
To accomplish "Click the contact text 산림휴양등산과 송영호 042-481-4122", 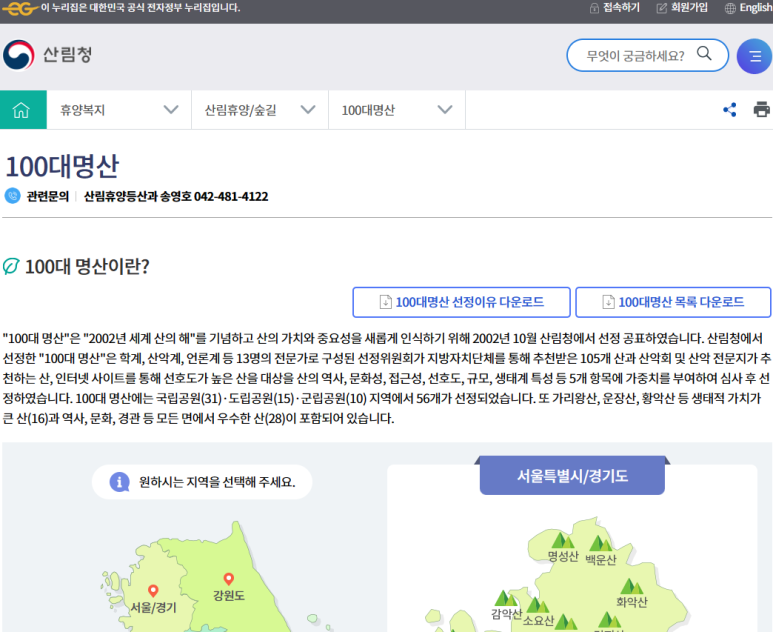I will tap(176, 196).
